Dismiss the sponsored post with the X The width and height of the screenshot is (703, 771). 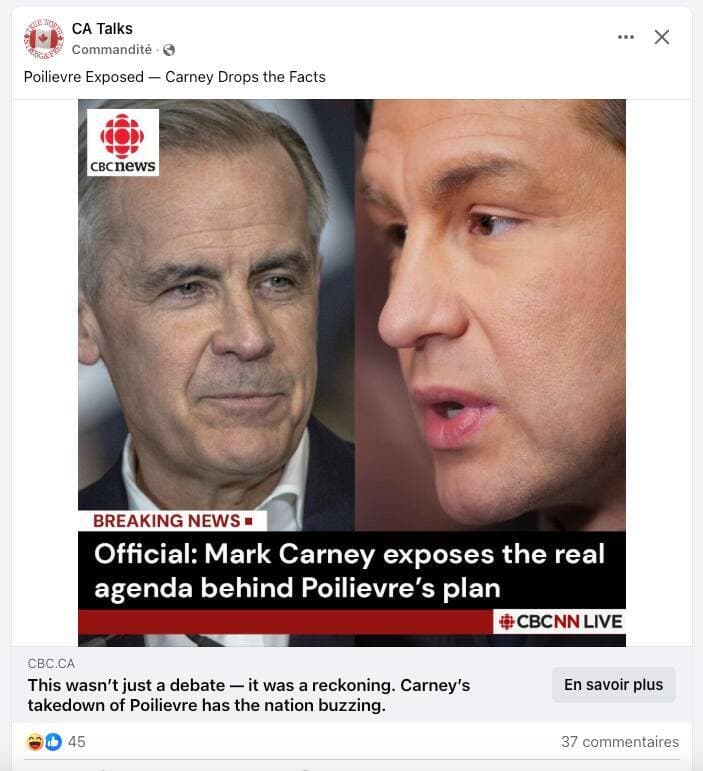(x=662, y=37)
